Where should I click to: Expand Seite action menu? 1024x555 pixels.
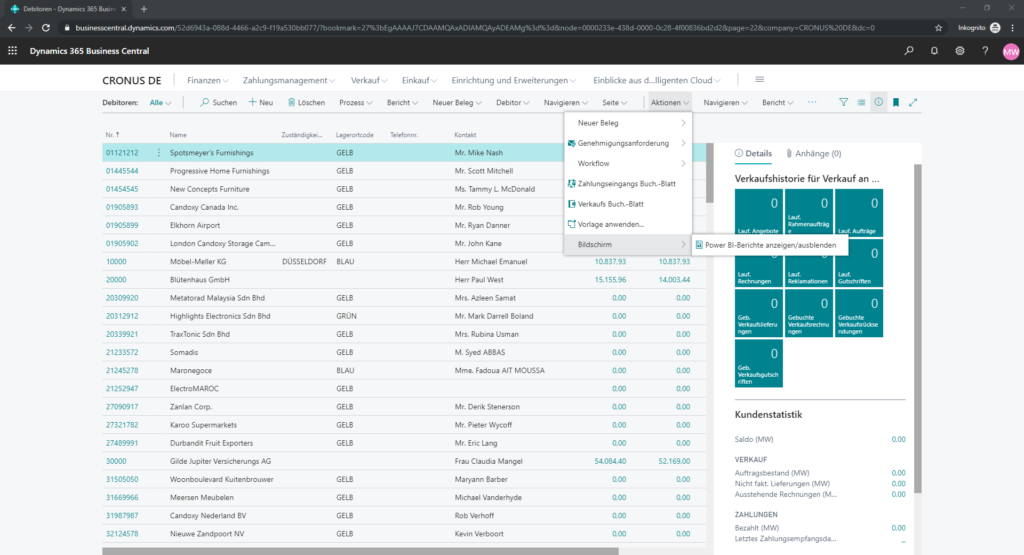[615, 103]
